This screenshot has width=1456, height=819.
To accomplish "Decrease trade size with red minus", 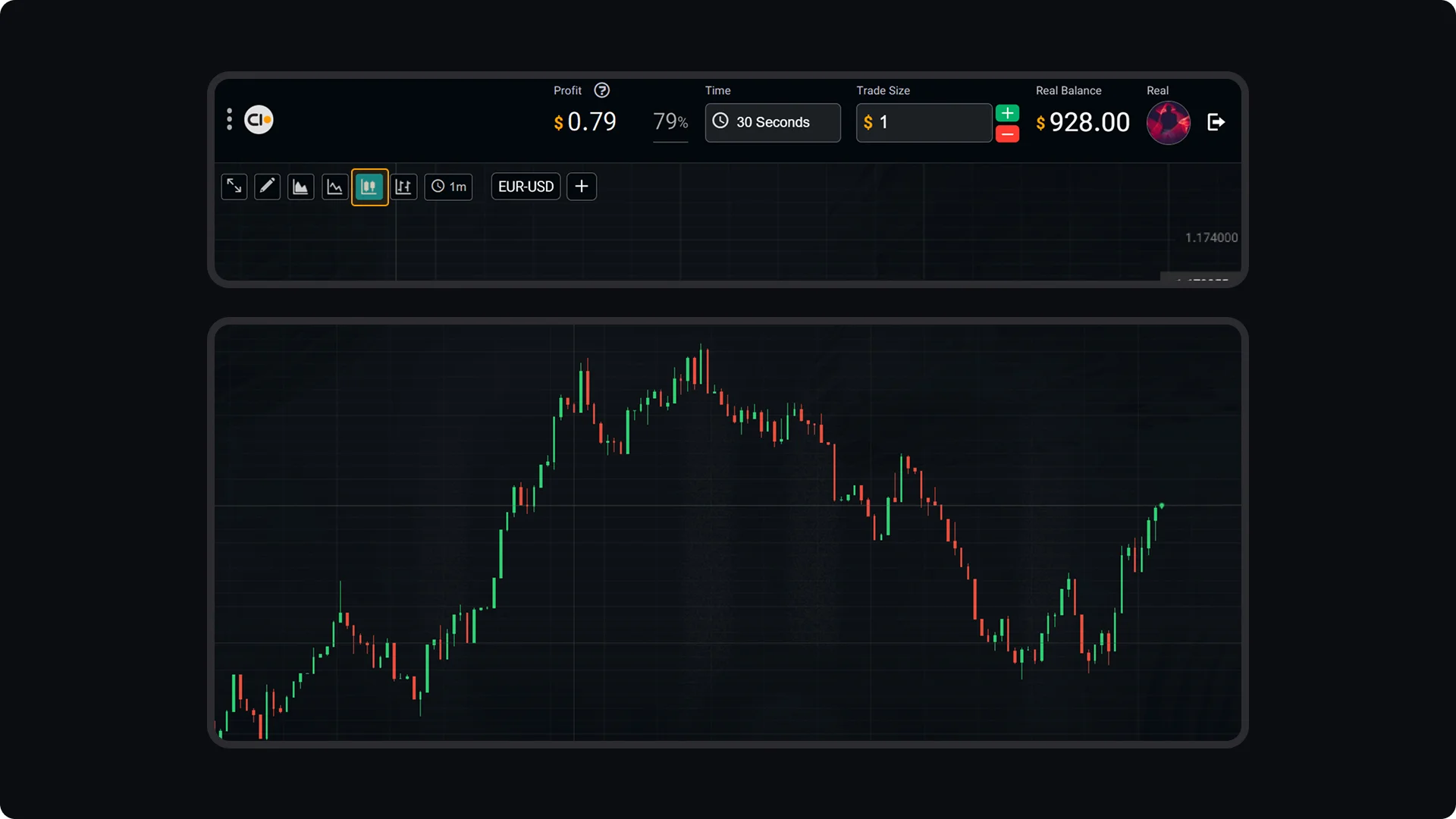I will point(1007,133).
